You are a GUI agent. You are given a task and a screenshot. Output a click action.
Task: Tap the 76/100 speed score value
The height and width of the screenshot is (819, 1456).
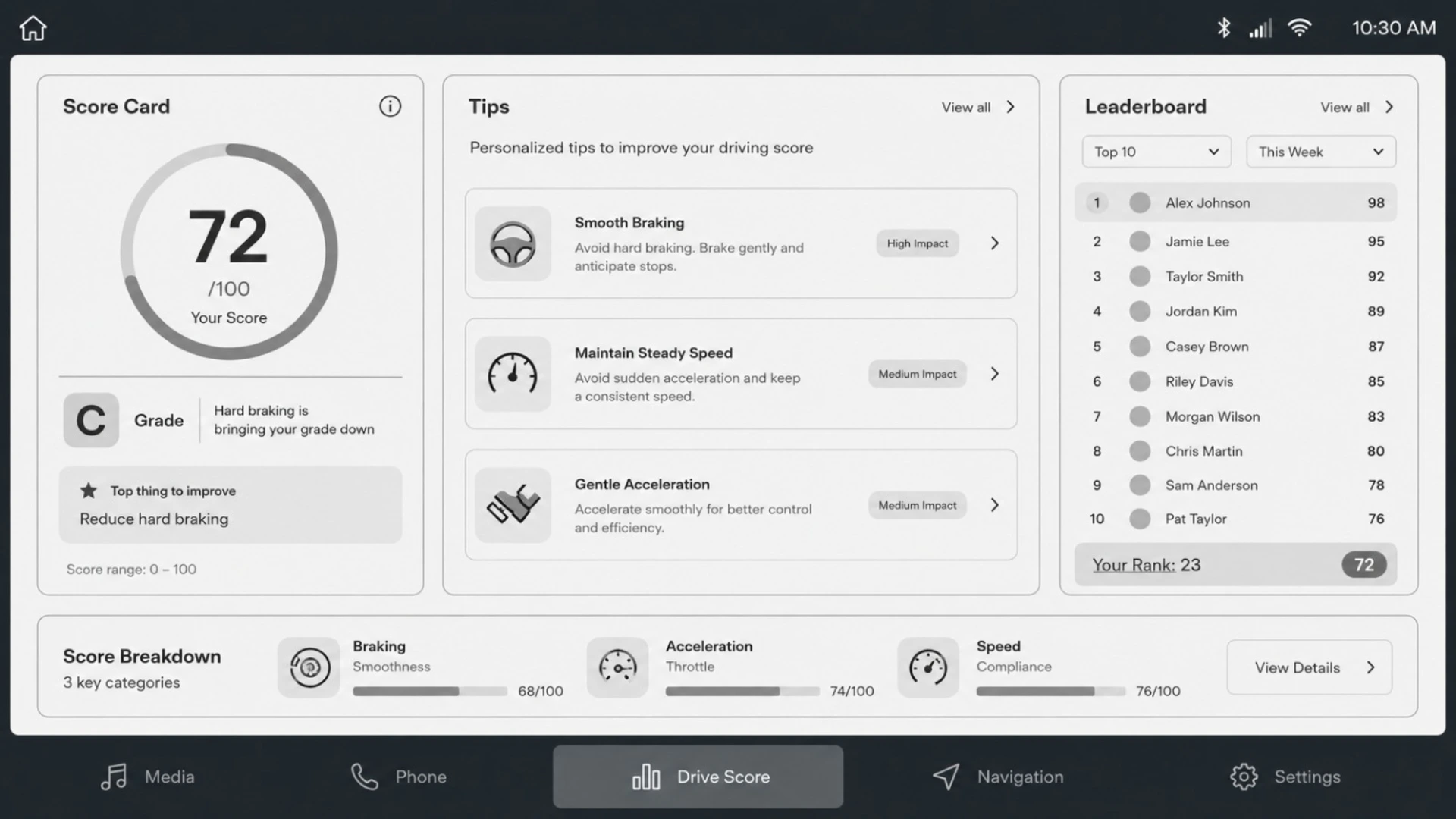(x=1158, y=691)
